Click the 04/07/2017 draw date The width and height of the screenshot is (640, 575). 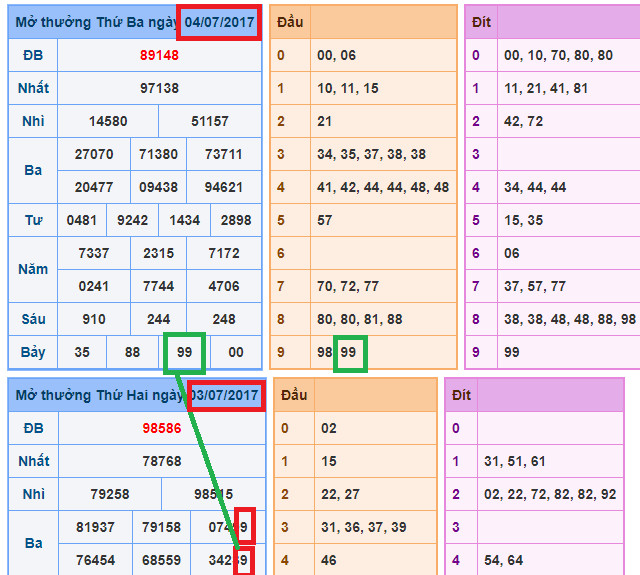click(219, 21)
